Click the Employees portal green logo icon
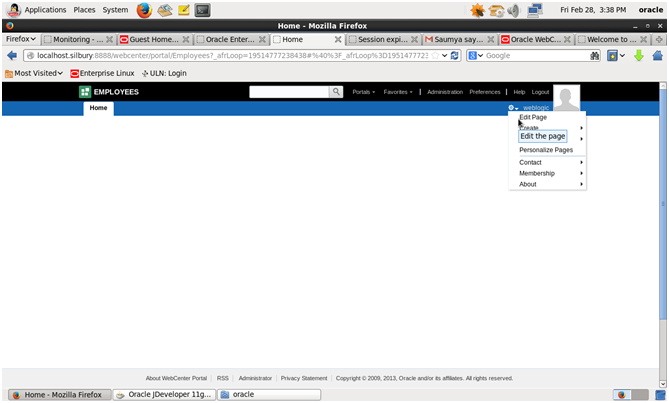 coord(85,92)
